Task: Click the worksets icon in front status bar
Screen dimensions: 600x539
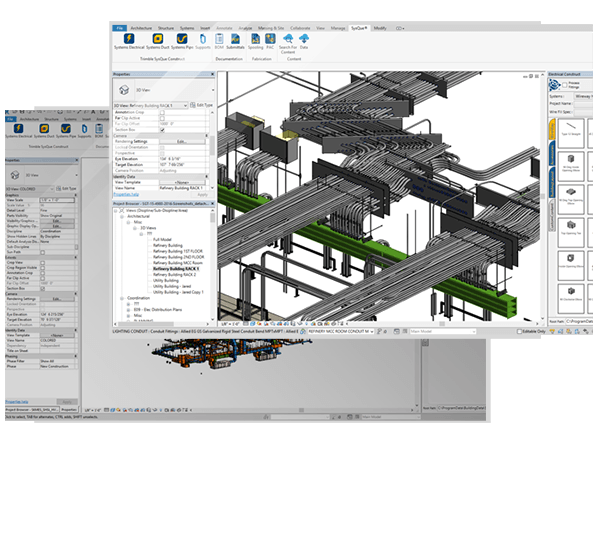Action: point(302,331)
